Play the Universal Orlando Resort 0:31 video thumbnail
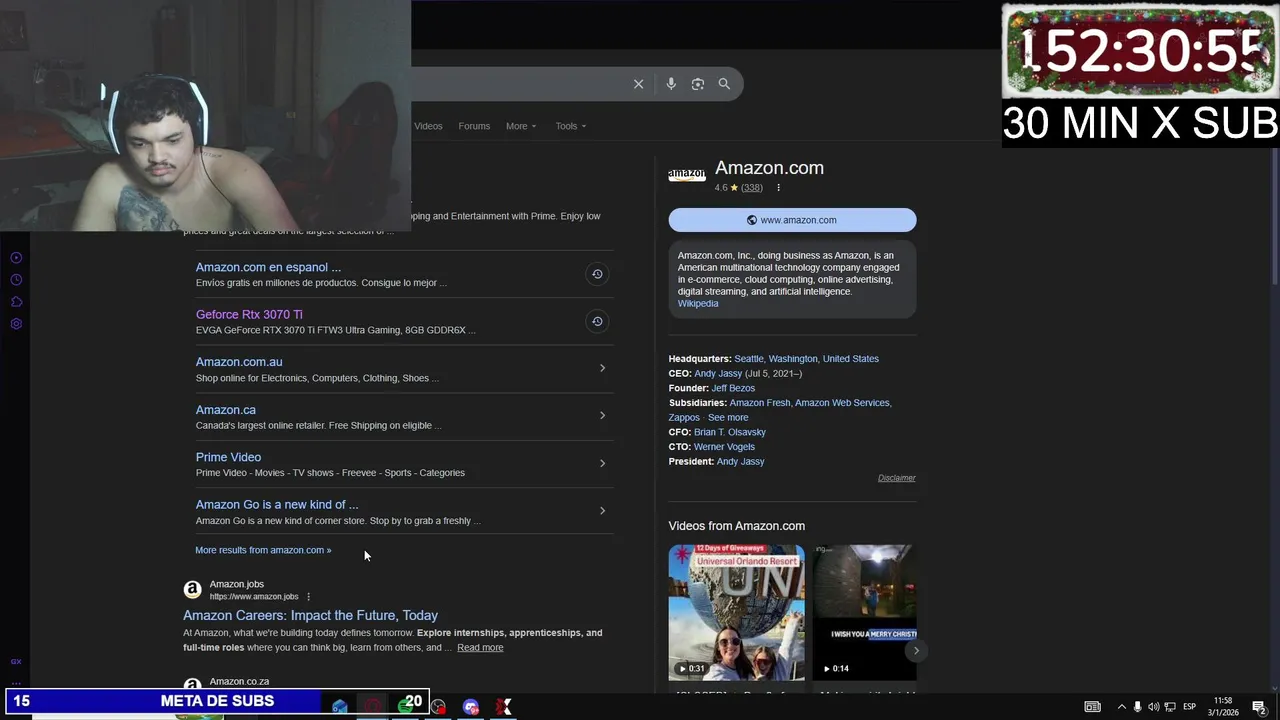Image resolution: width=1280 pixels, height=720 pixels. (x=736, y=612)
